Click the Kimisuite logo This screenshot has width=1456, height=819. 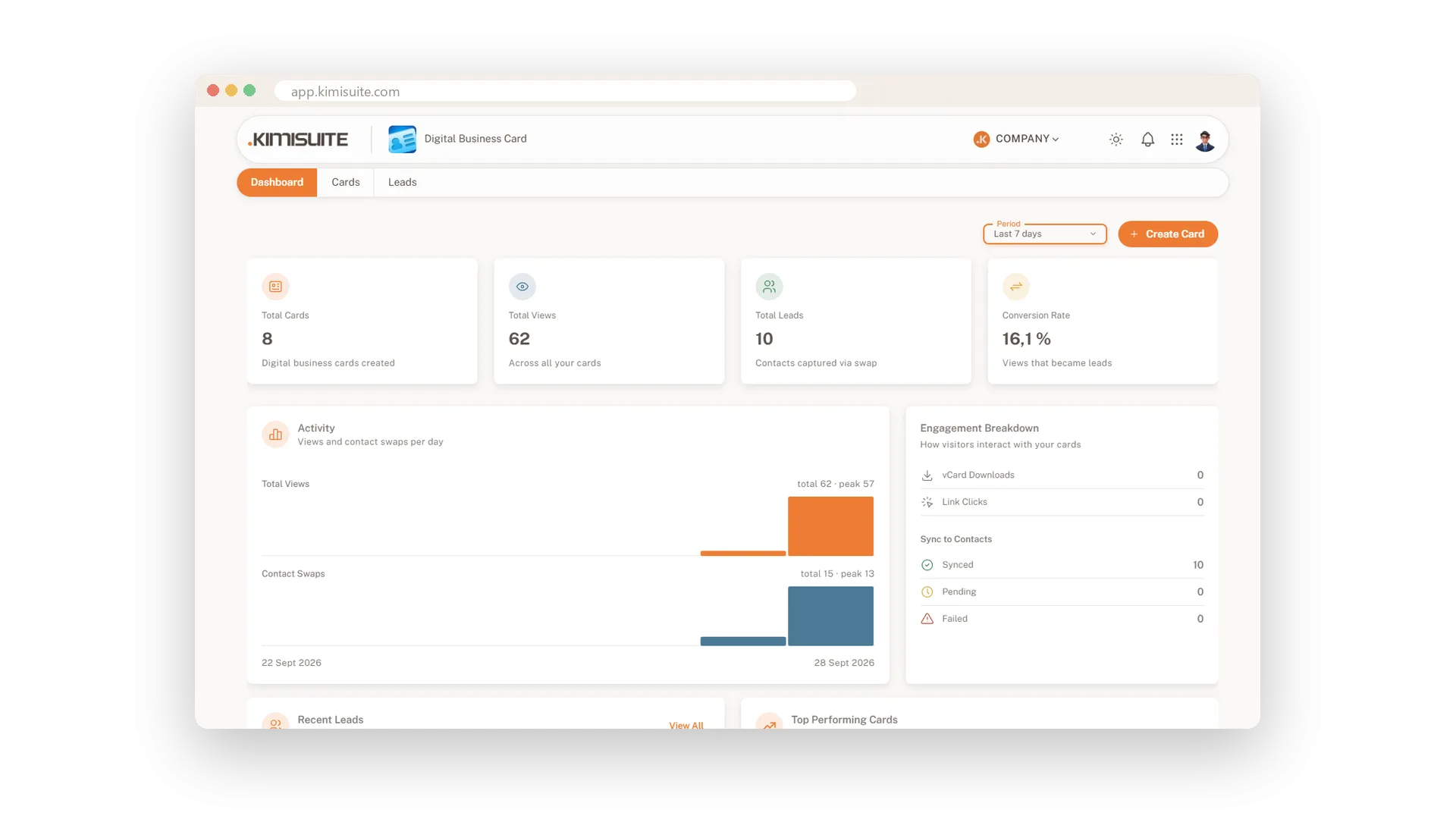[298, 140]
